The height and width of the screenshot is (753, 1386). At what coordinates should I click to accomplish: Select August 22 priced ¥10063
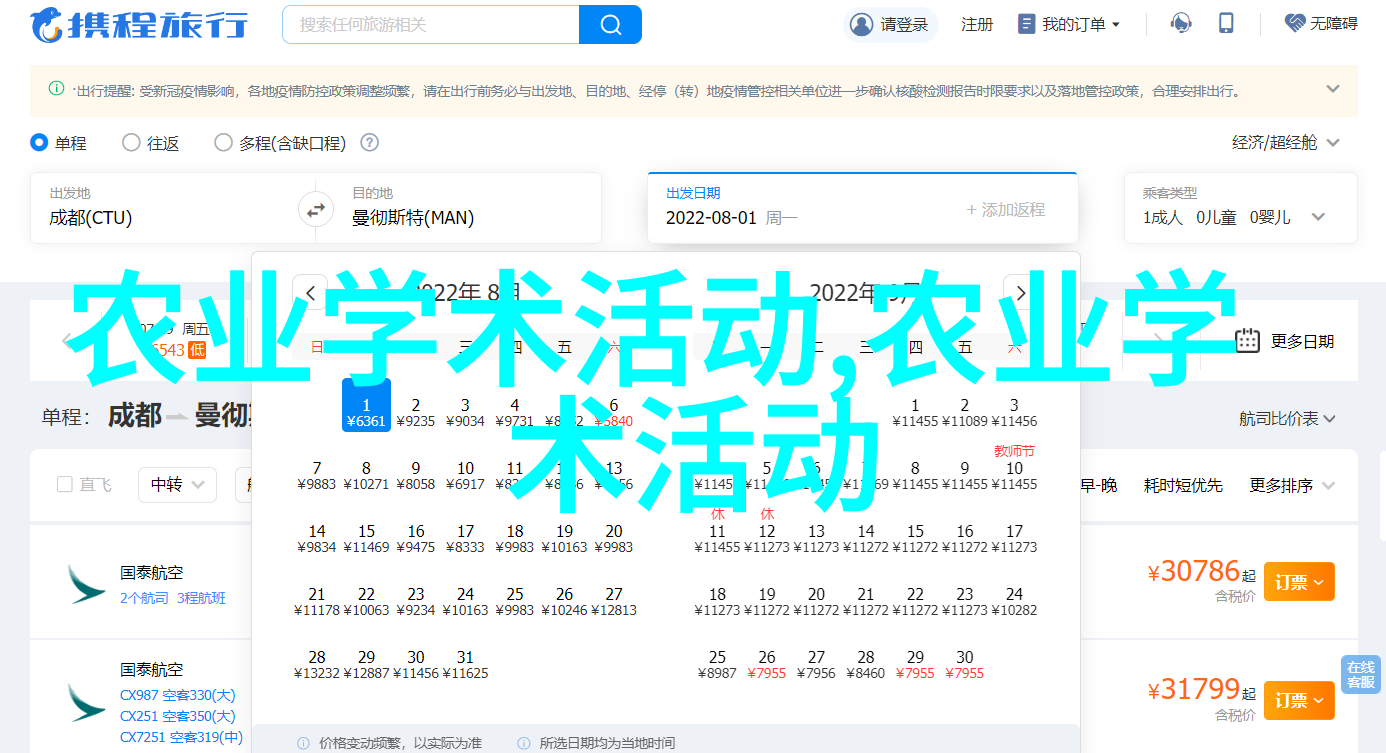tap(366, 602)
